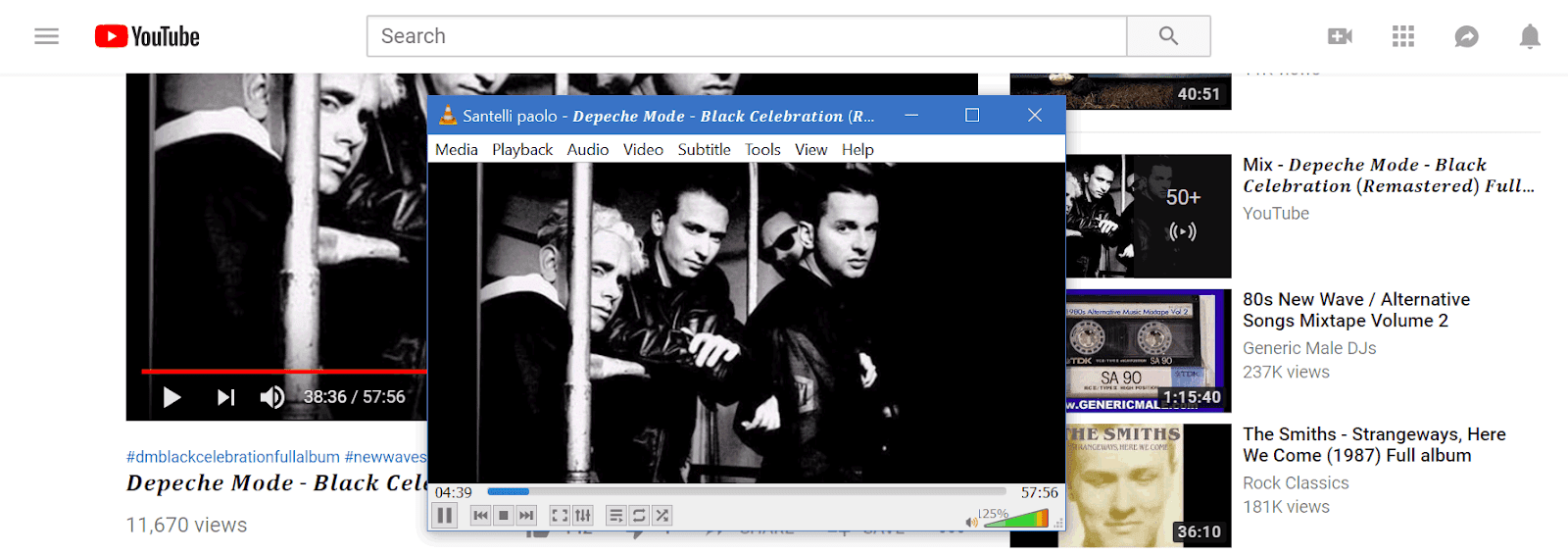This screenshot has height=555, width=1568.
Task: Go to previous track in VLC
Action: (480, 515)
